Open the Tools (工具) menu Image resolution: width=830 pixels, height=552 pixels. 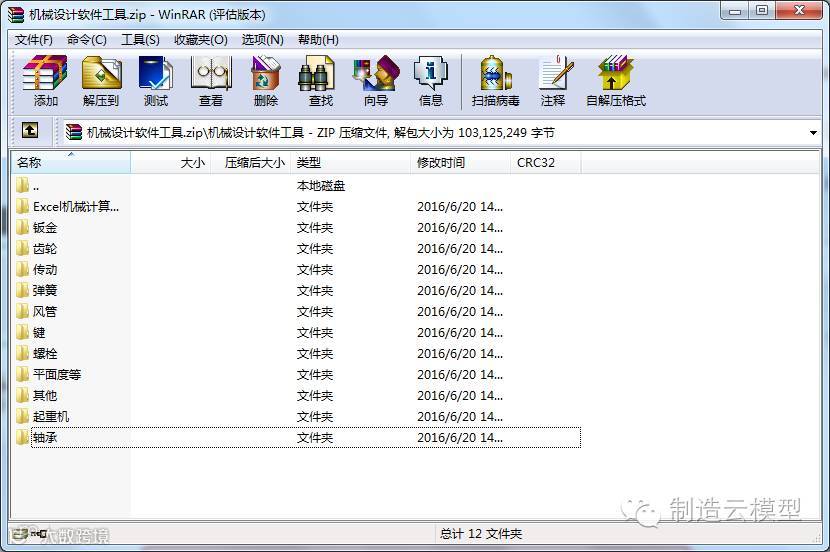[x=140, y=40]
